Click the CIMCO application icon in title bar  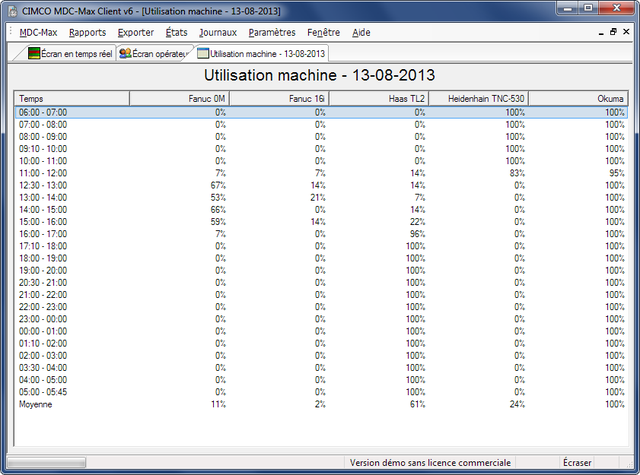point(13,11)
